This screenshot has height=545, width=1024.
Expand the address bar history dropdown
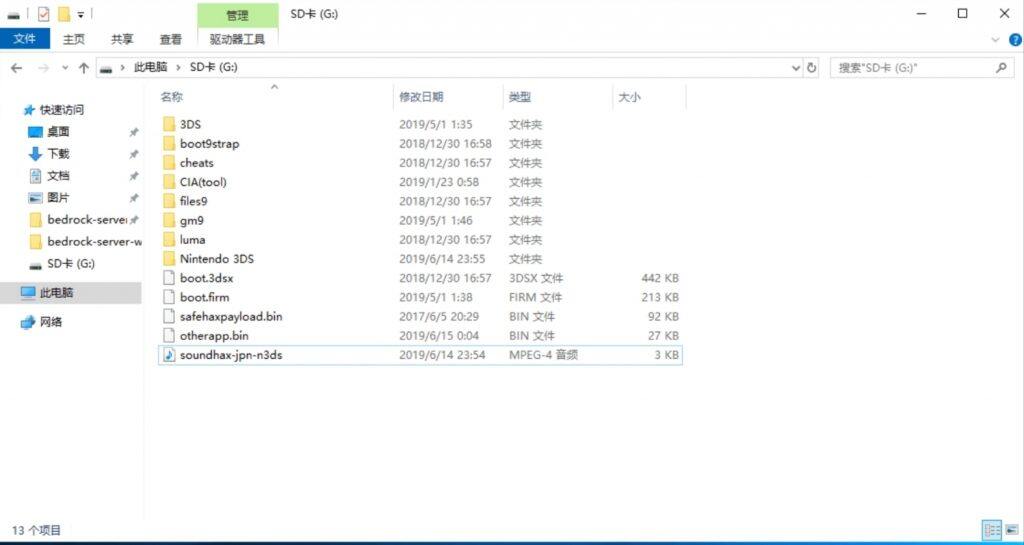(795, 67)
